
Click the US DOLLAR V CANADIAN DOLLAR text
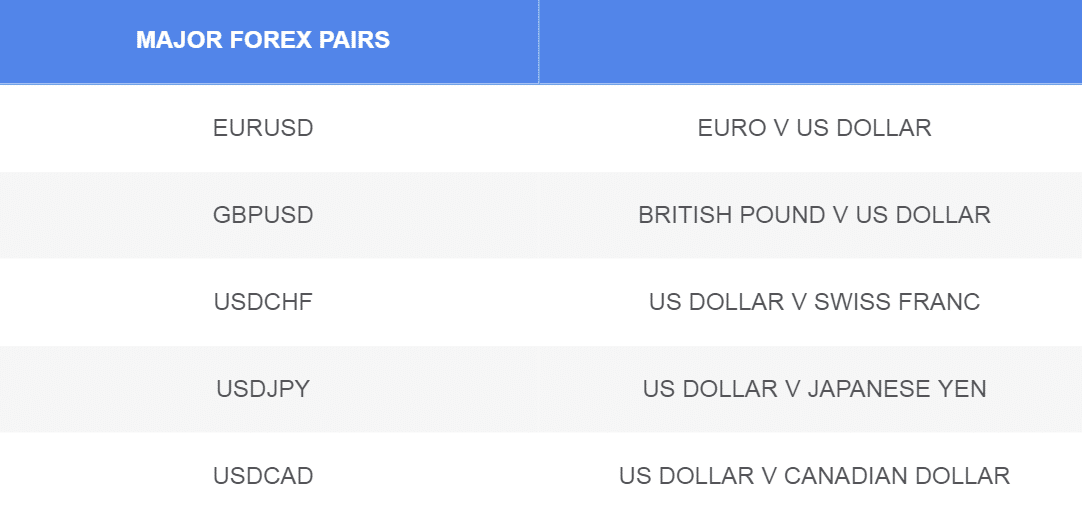(x=814, y=476)
